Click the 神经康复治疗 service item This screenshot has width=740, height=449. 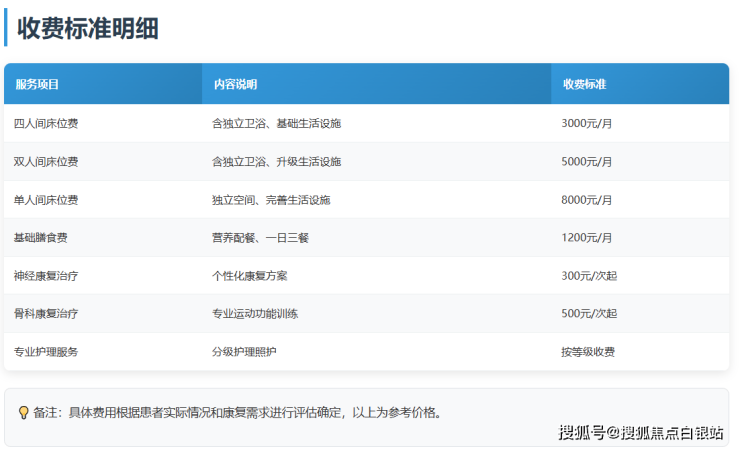46,276
